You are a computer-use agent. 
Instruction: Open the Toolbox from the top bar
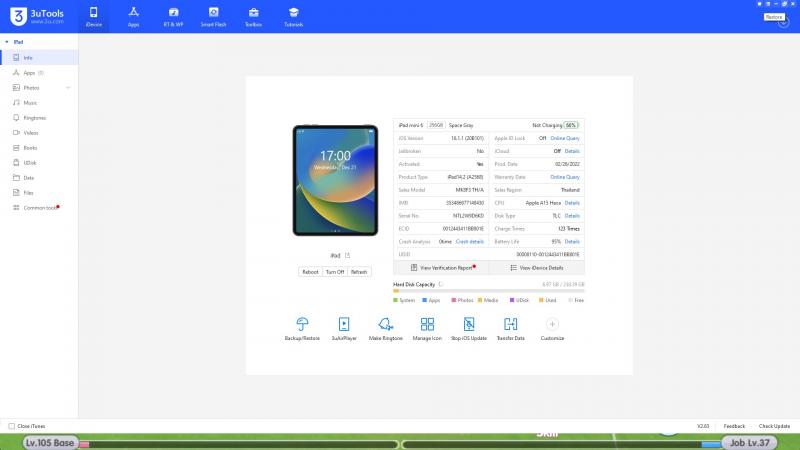tap(253, 14)
